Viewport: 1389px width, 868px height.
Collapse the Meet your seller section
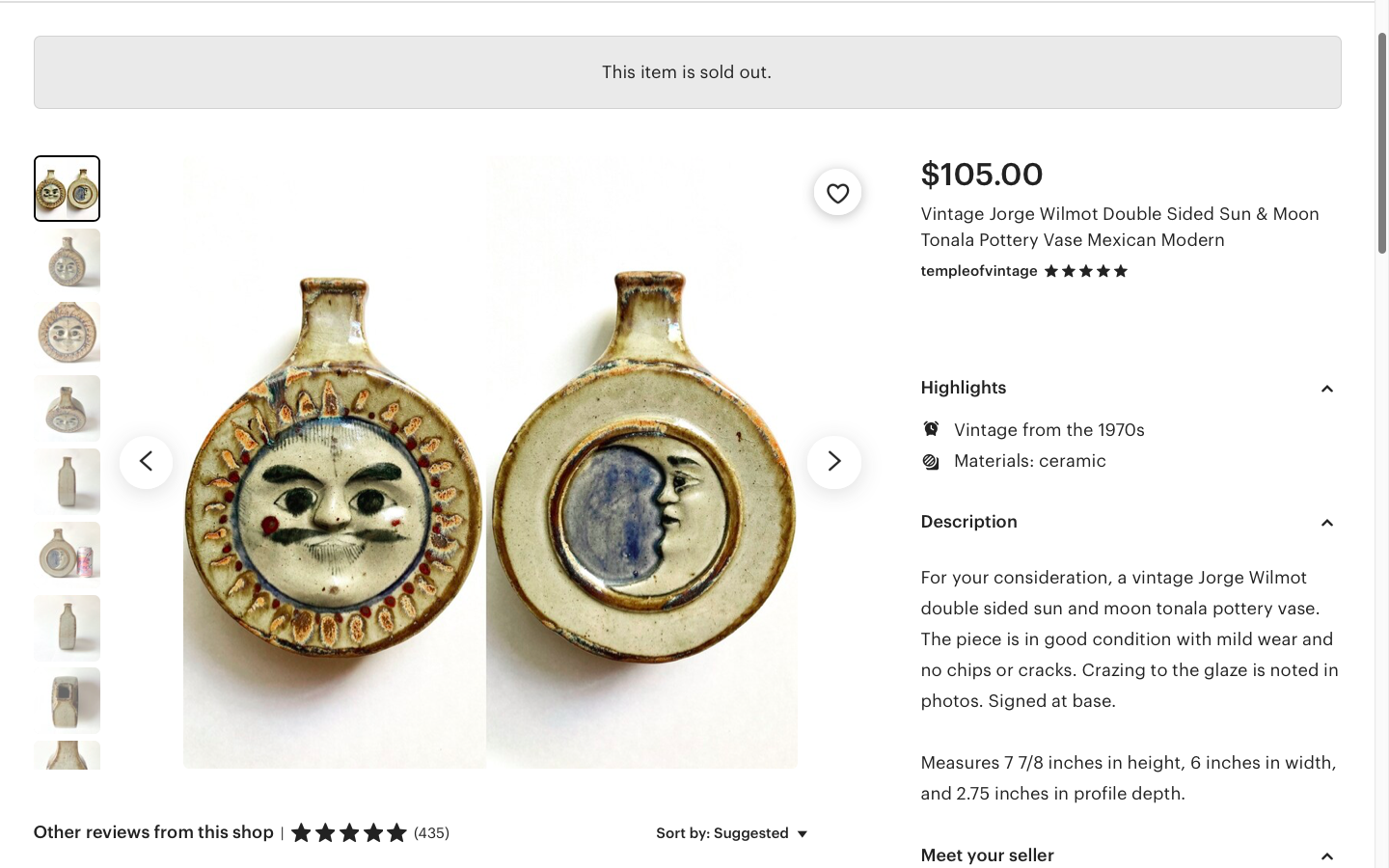point(1326,856)
